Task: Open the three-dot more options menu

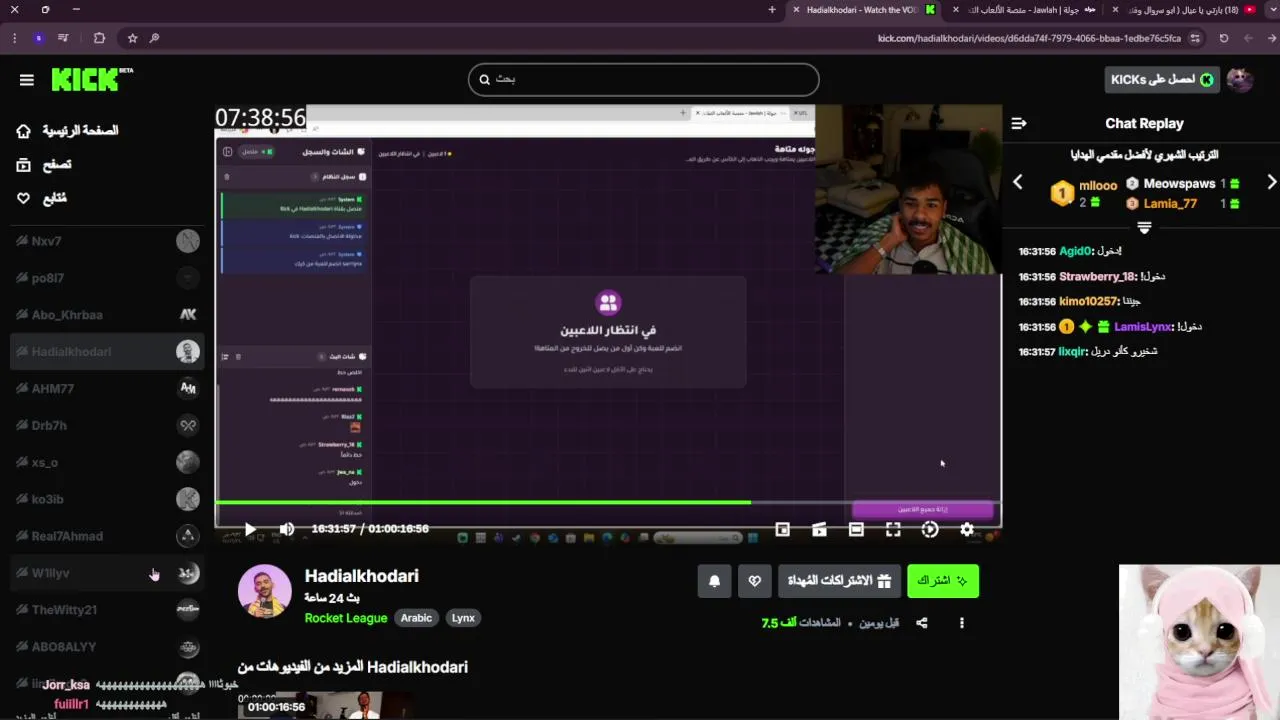Action: (x=962, y=623)
